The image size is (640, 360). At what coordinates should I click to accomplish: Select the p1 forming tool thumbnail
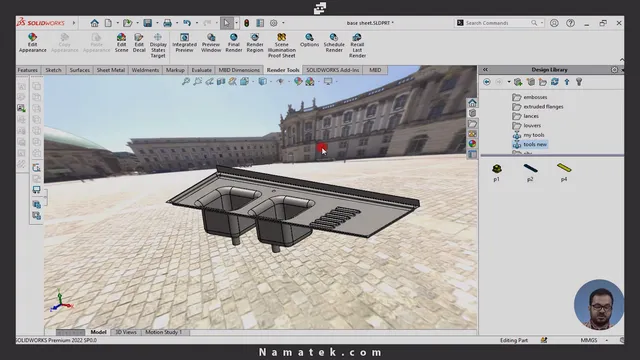497,172
